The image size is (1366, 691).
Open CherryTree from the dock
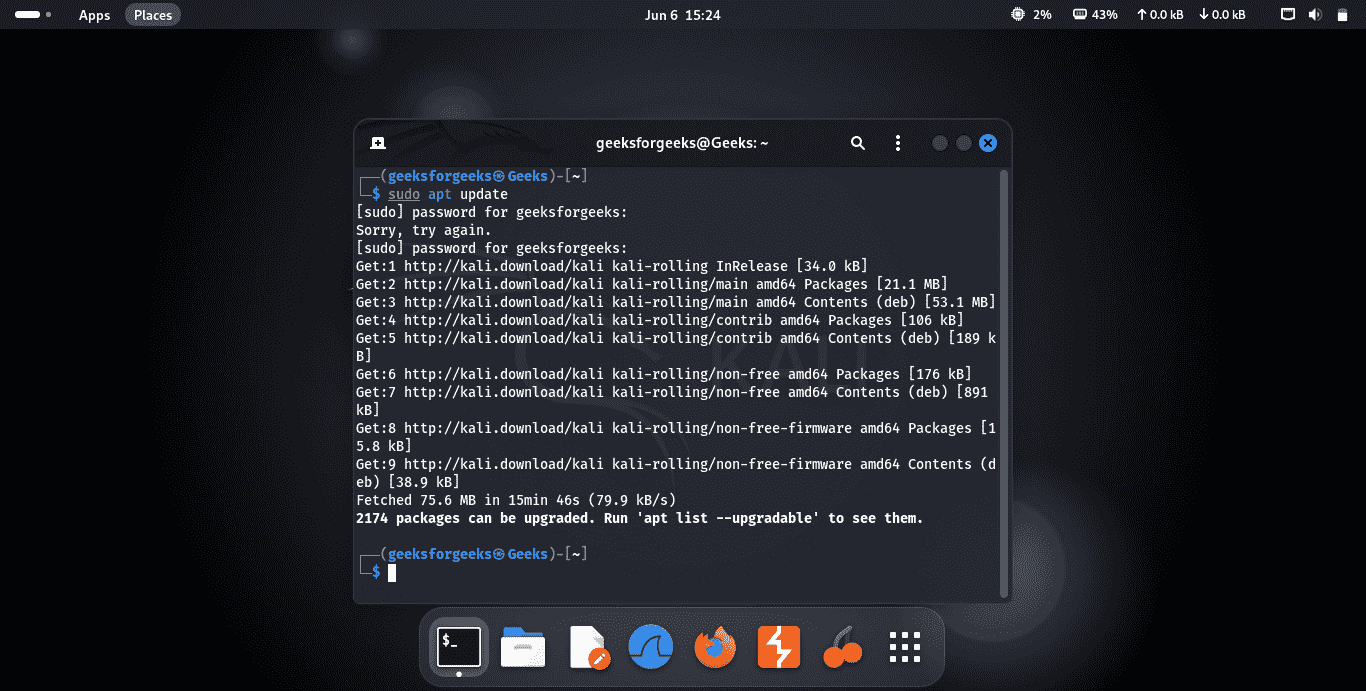tap(842, 648)
